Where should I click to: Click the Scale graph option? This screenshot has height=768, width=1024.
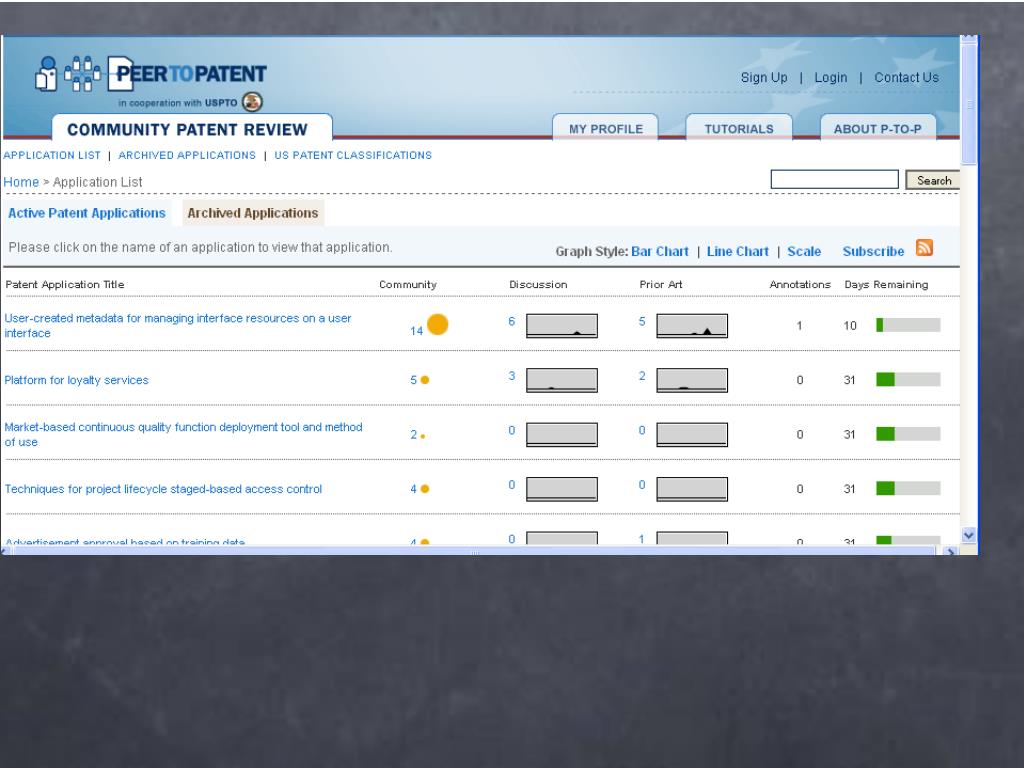click(x=804, y=251)
